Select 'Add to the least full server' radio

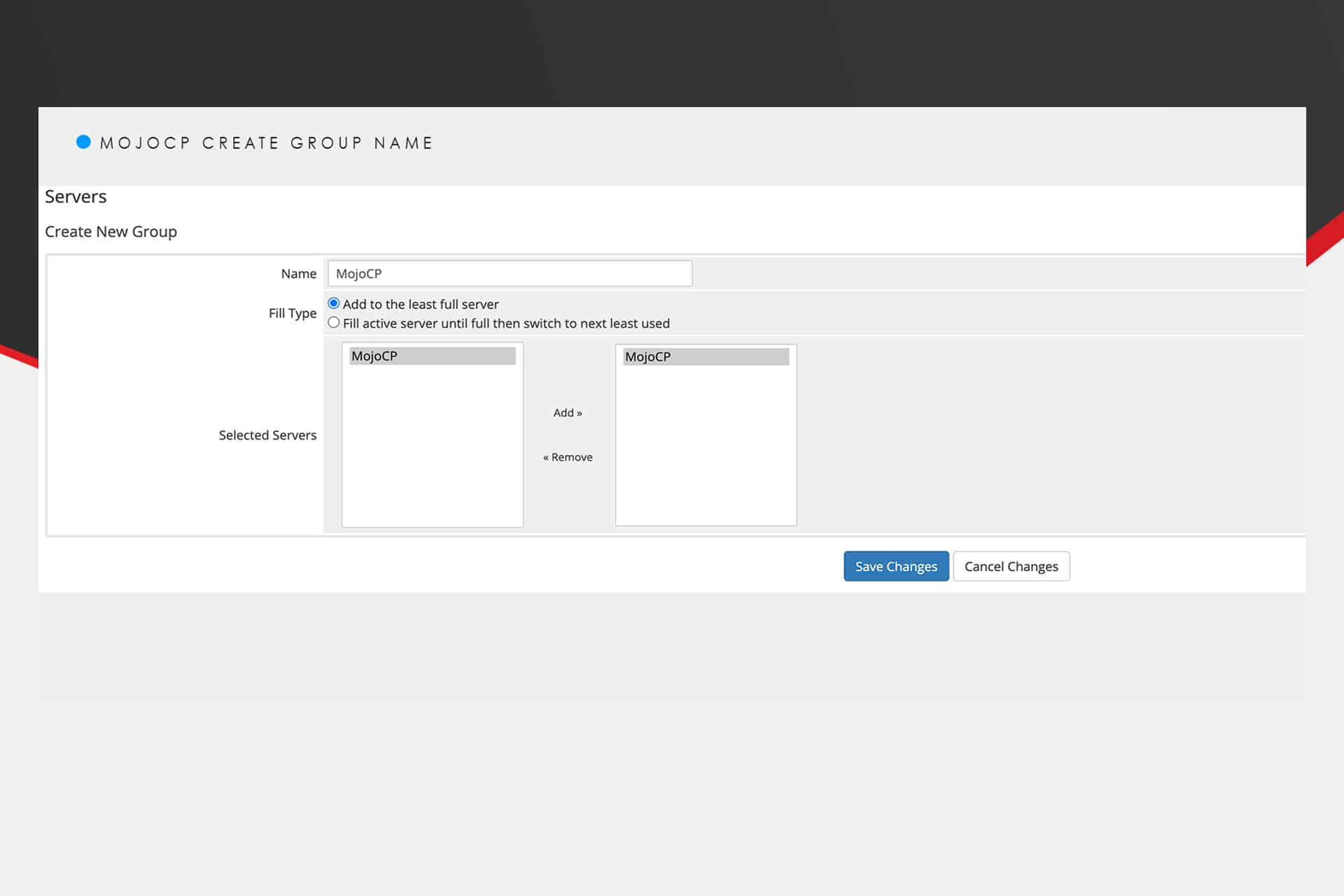tap(334, 303)
